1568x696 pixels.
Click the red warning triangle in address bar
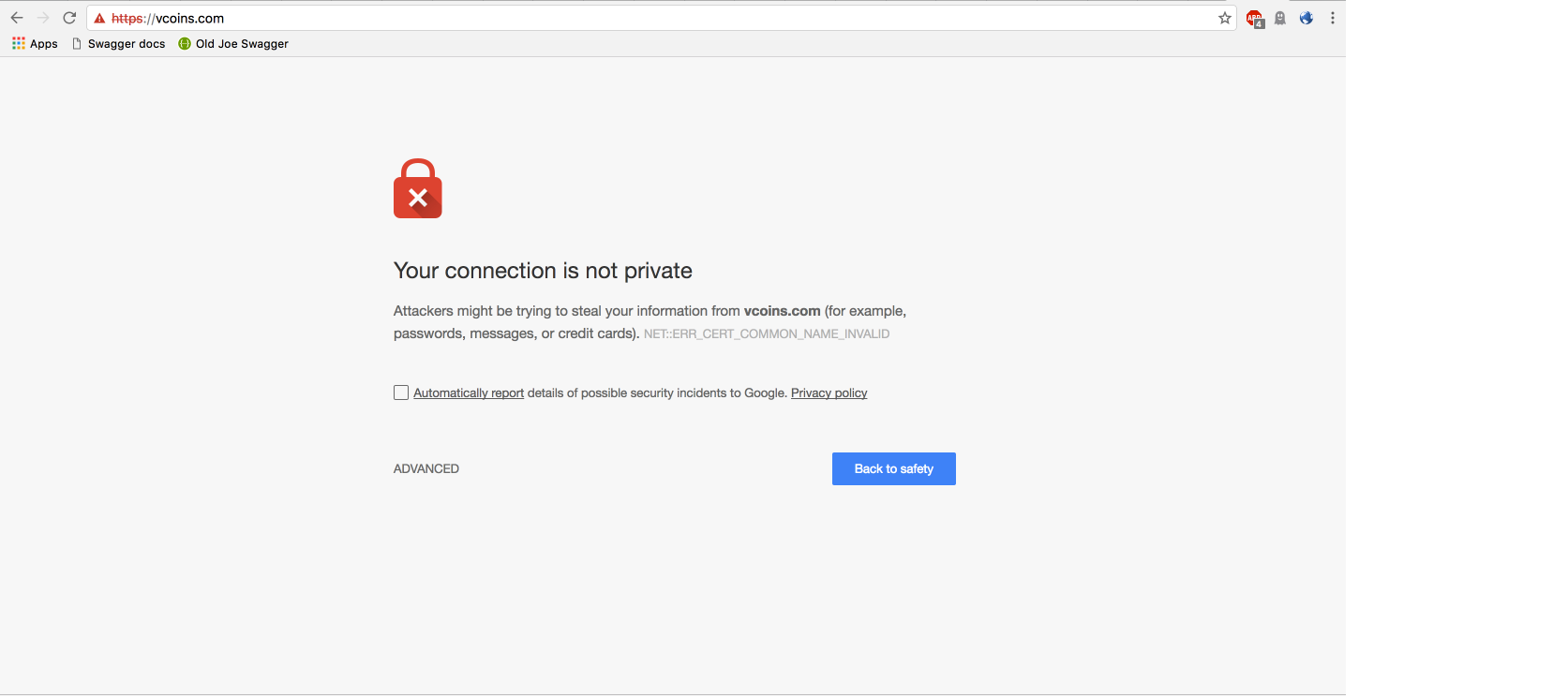tap(99, 19)
